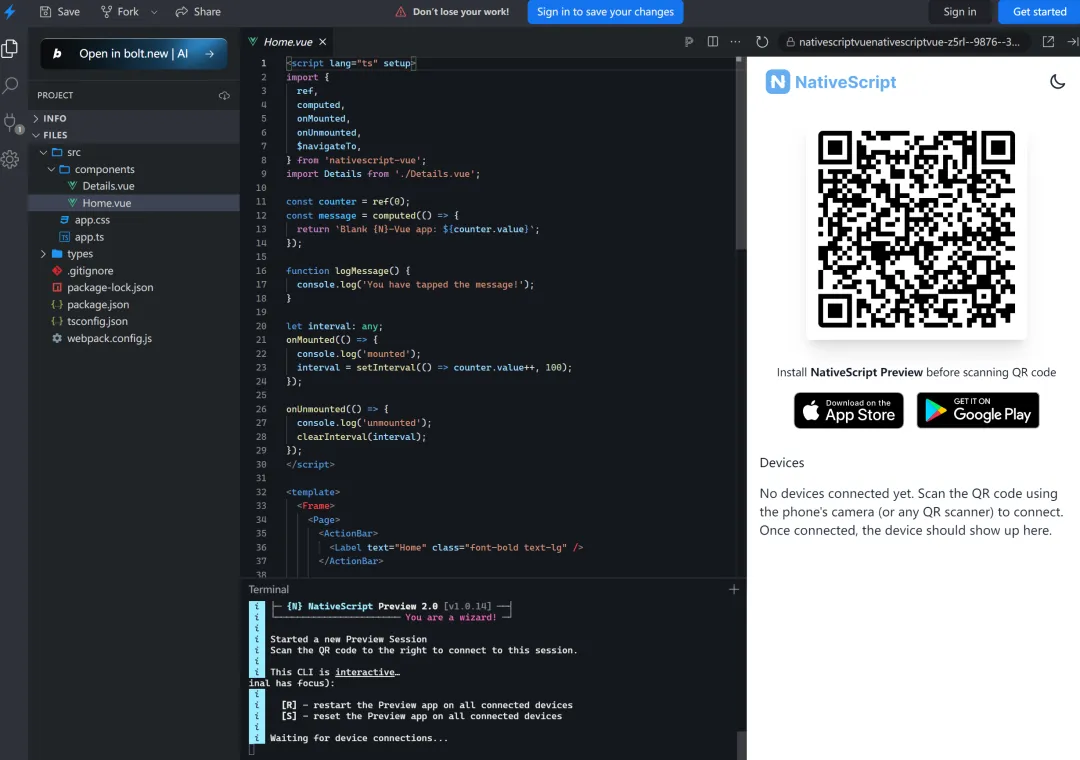Click 'function logMessage()' code line
Image resolution: width=1080 pixels, height=760 pixels.
tap(348, 271)
